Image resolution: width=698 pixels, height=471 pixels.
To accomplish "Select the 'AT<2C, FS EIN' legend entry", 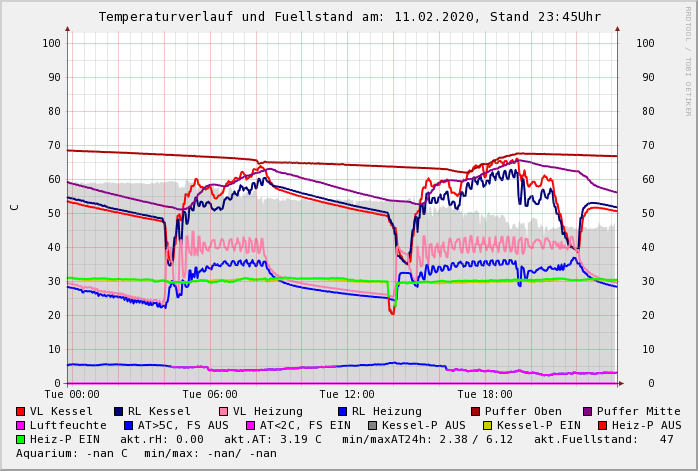I will coord(305,425).
